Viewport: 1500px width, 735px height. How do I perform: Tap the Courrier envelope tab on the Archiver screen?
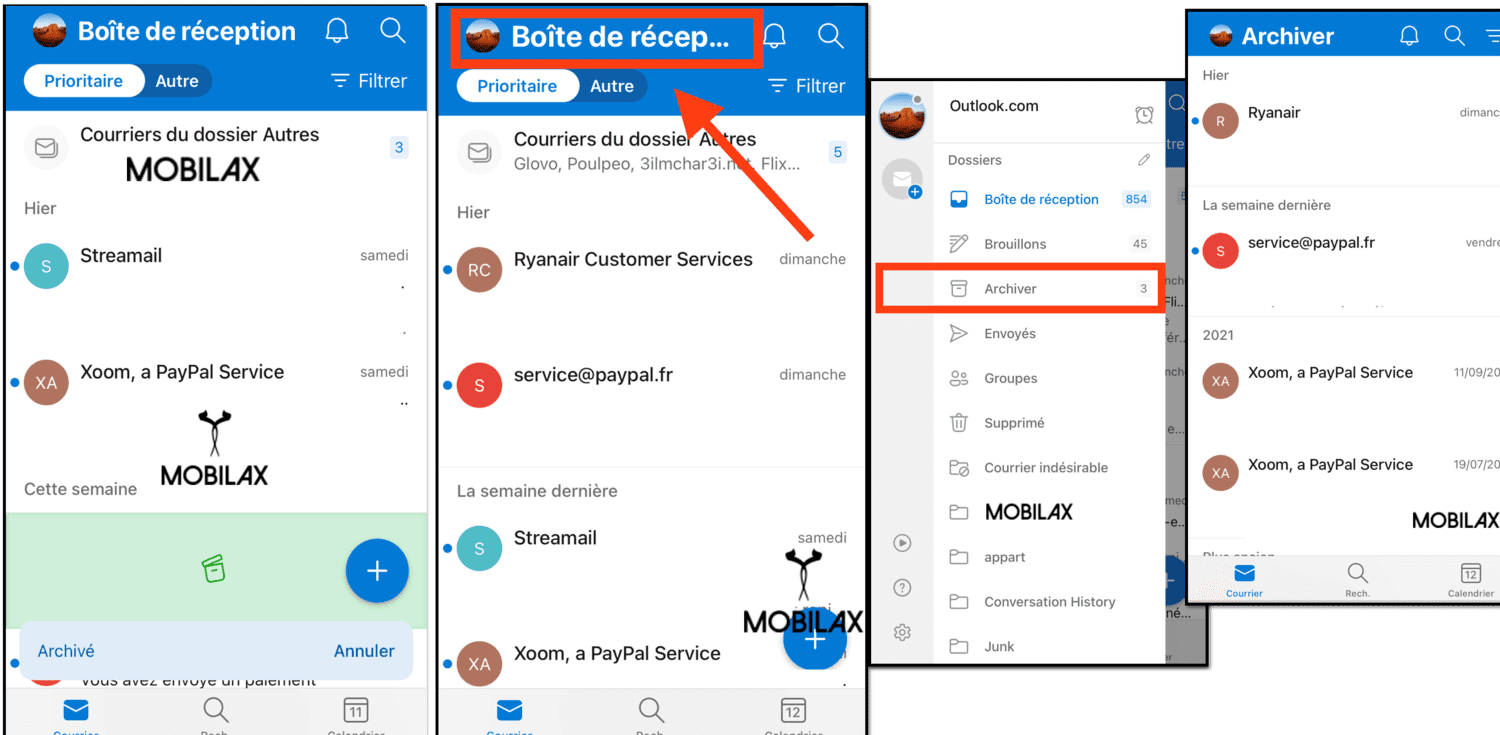tap(1244, 580)
